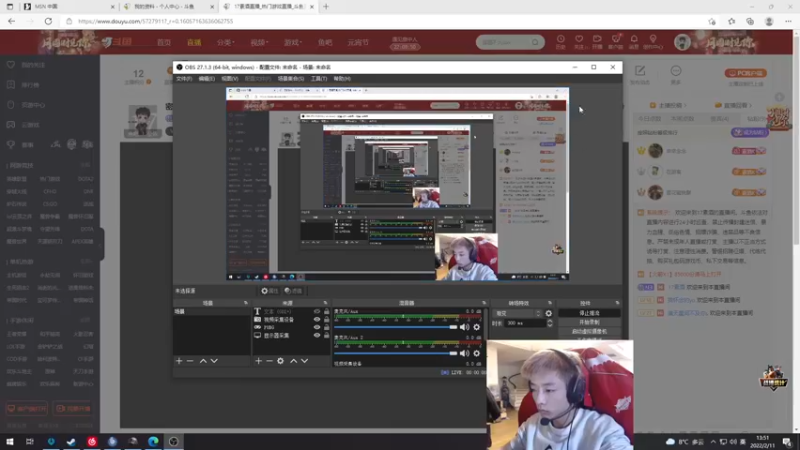Open second mixer channel settings gear

(477, 353)
